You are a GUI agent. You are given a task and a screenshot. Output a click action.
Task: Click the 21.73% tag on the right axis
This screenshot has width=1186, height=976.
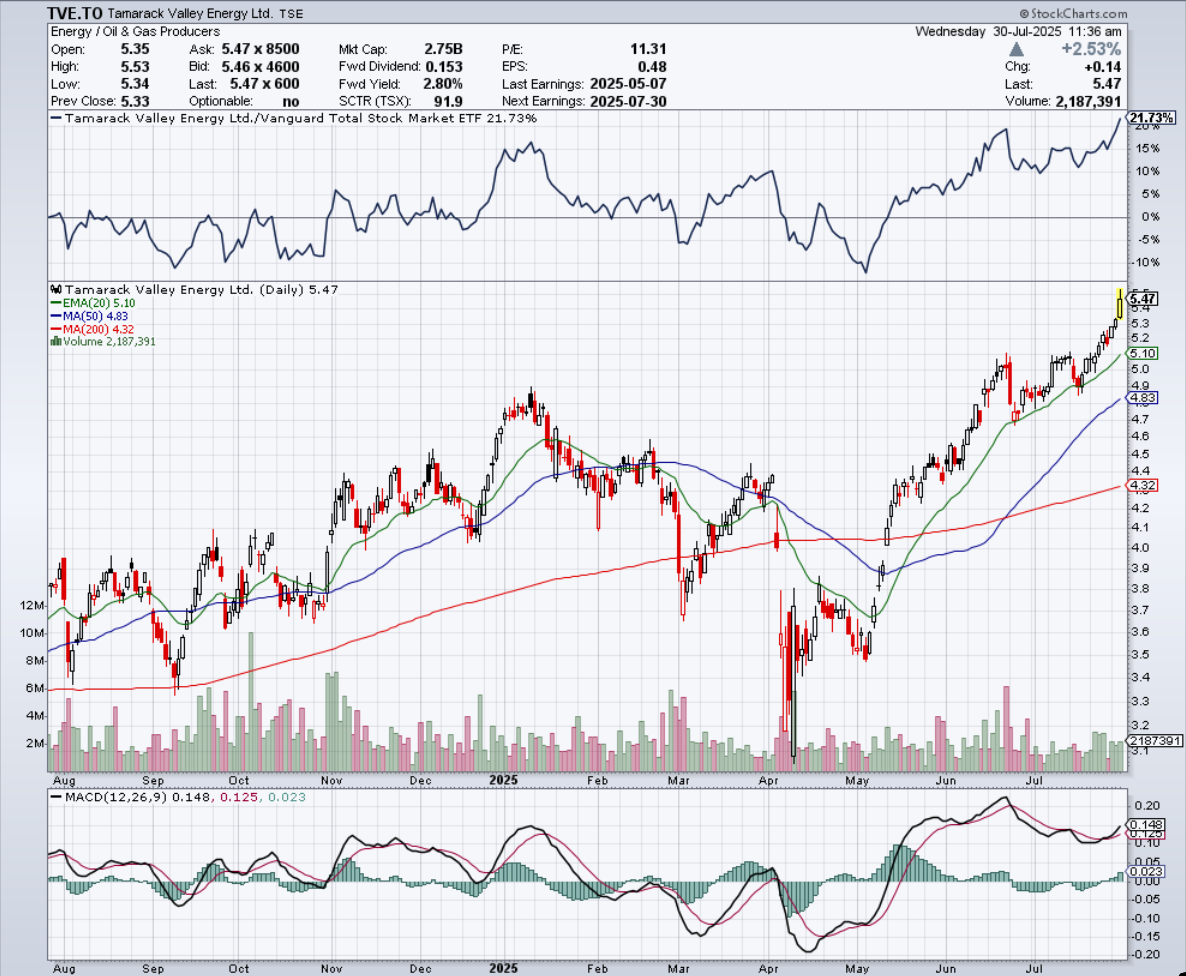[1150, 118]
